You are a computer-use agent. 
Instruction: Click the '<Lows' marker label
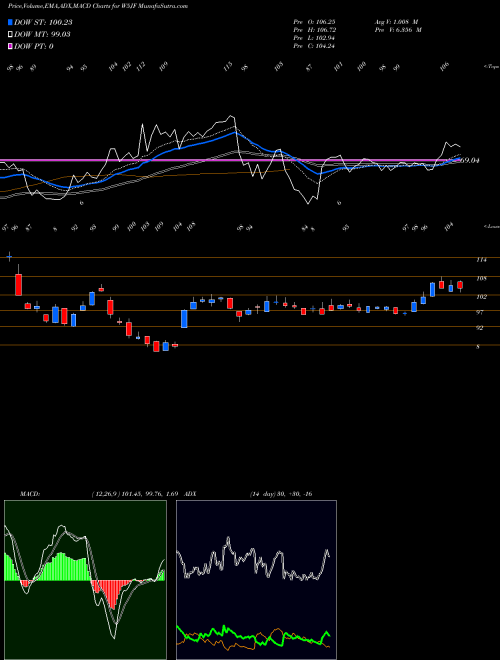(491, 226)
